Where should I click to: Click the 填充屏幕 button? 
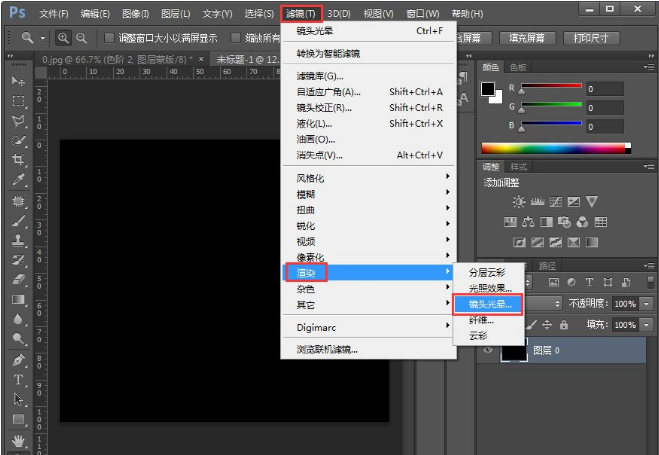pyautogui.click(x=527, y=38)
